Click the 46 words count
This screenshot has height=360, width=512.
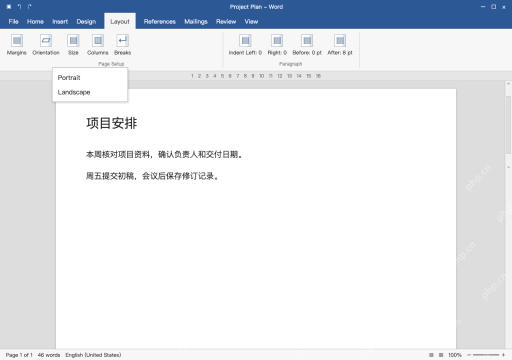pyautogui.click(x=49, y=355)
